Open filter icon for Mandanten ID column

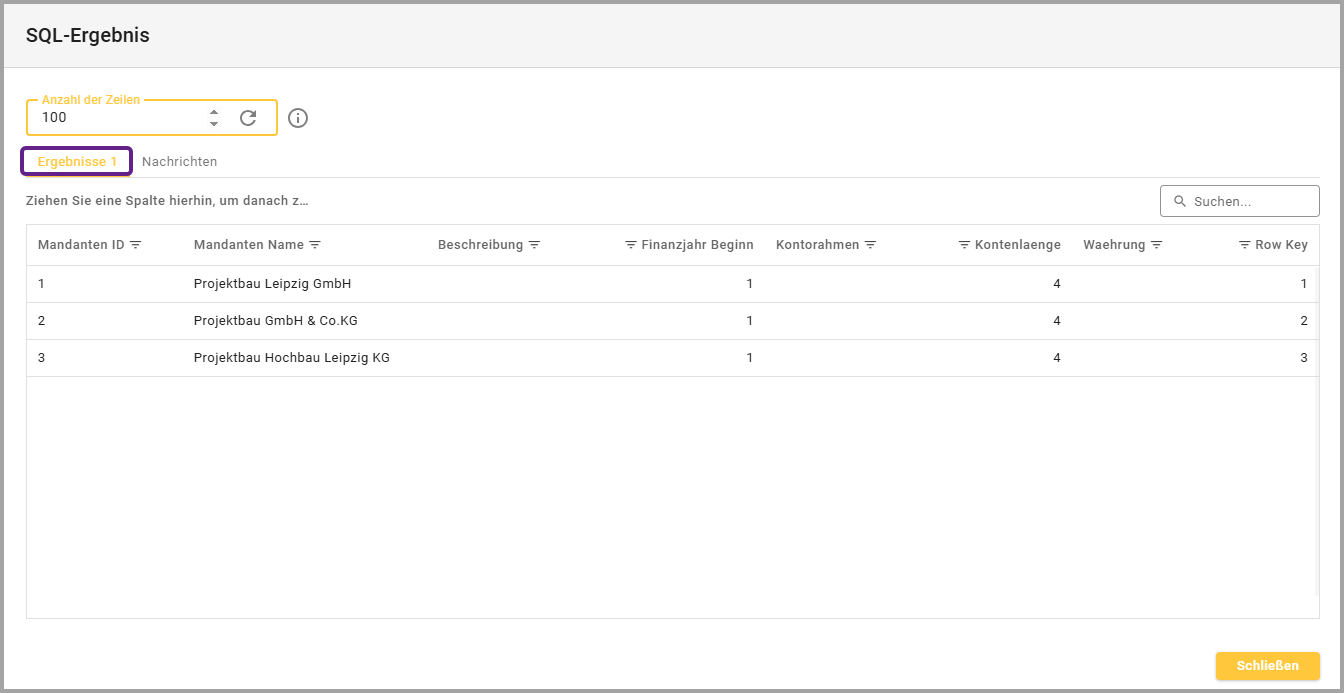point(136,245)
